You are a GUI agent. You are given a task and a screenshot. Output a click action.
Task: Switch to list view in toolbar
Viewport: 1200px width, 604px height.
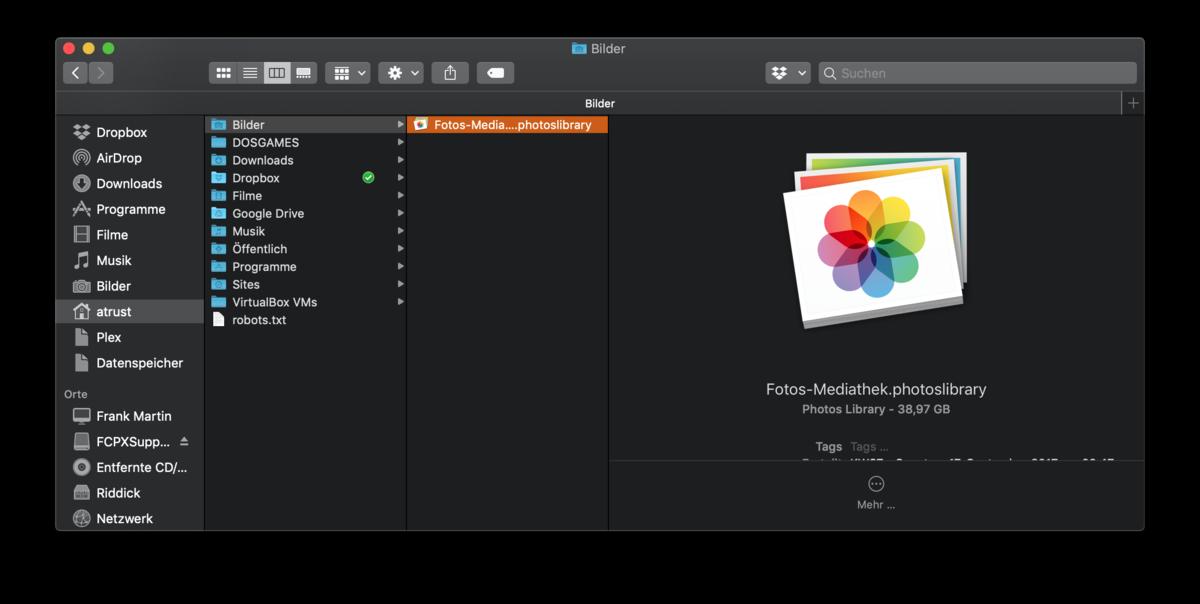coord(250,73)
